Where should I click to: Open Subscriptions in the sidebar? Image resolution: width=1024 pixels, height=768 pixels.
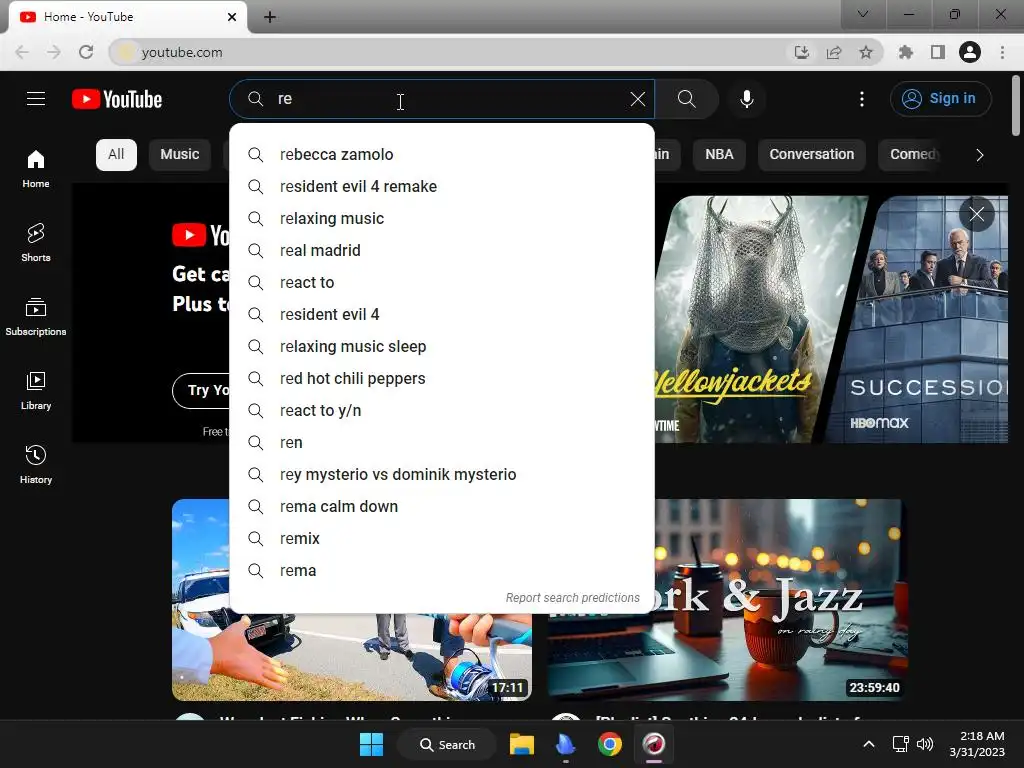[36, 316]
